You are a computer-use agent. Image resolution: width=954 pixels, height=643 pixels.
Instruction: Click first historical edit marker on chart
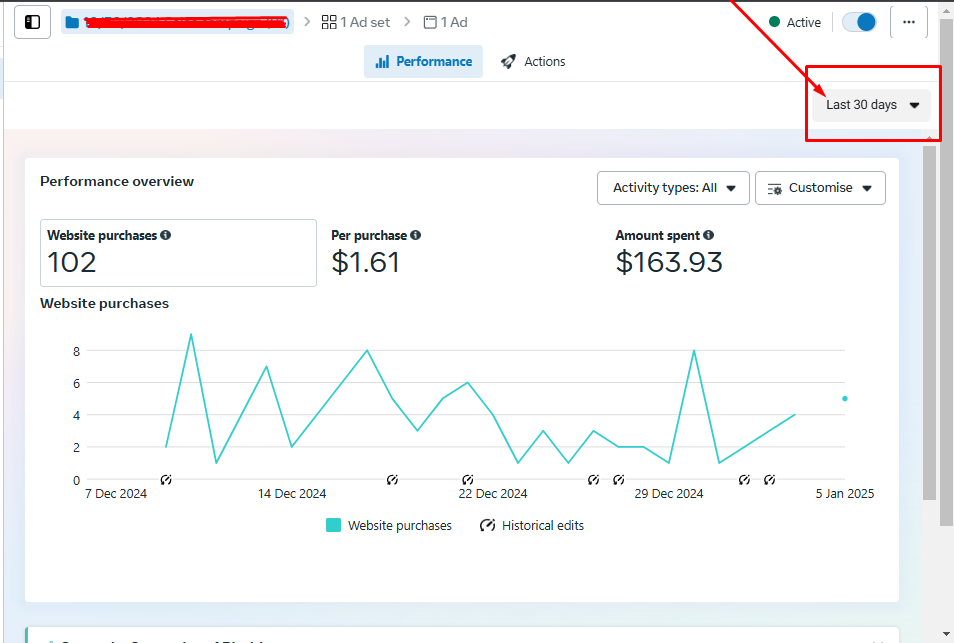point(166,480)
